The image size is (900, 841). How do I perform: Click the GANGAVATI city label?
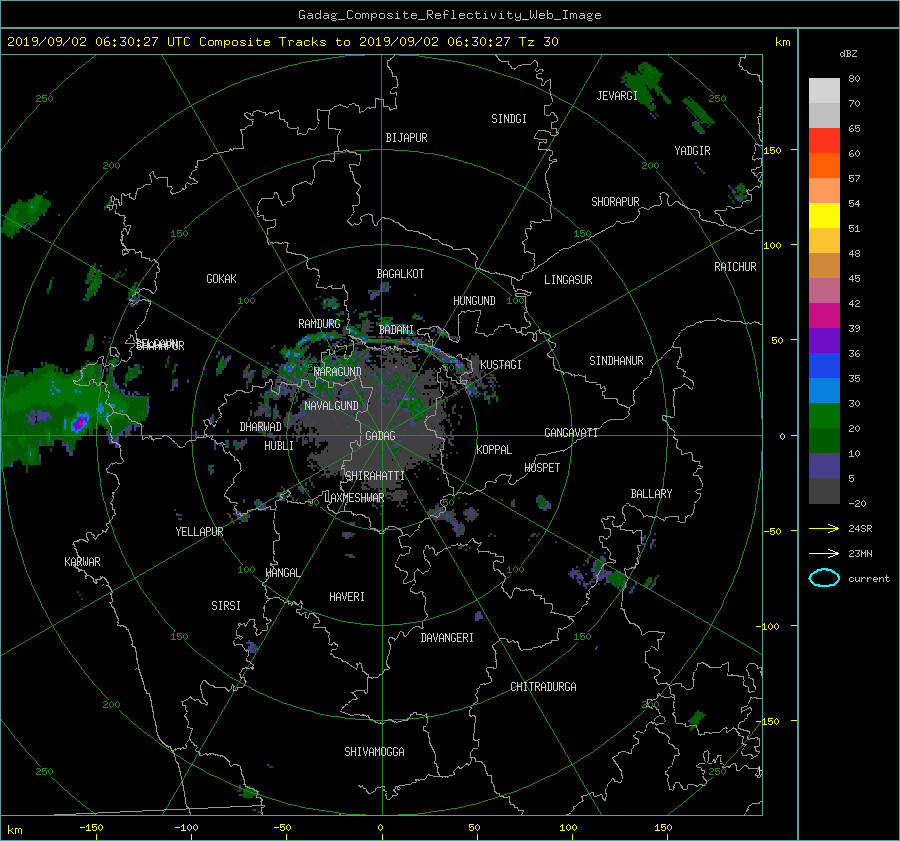tap(571, 433)
